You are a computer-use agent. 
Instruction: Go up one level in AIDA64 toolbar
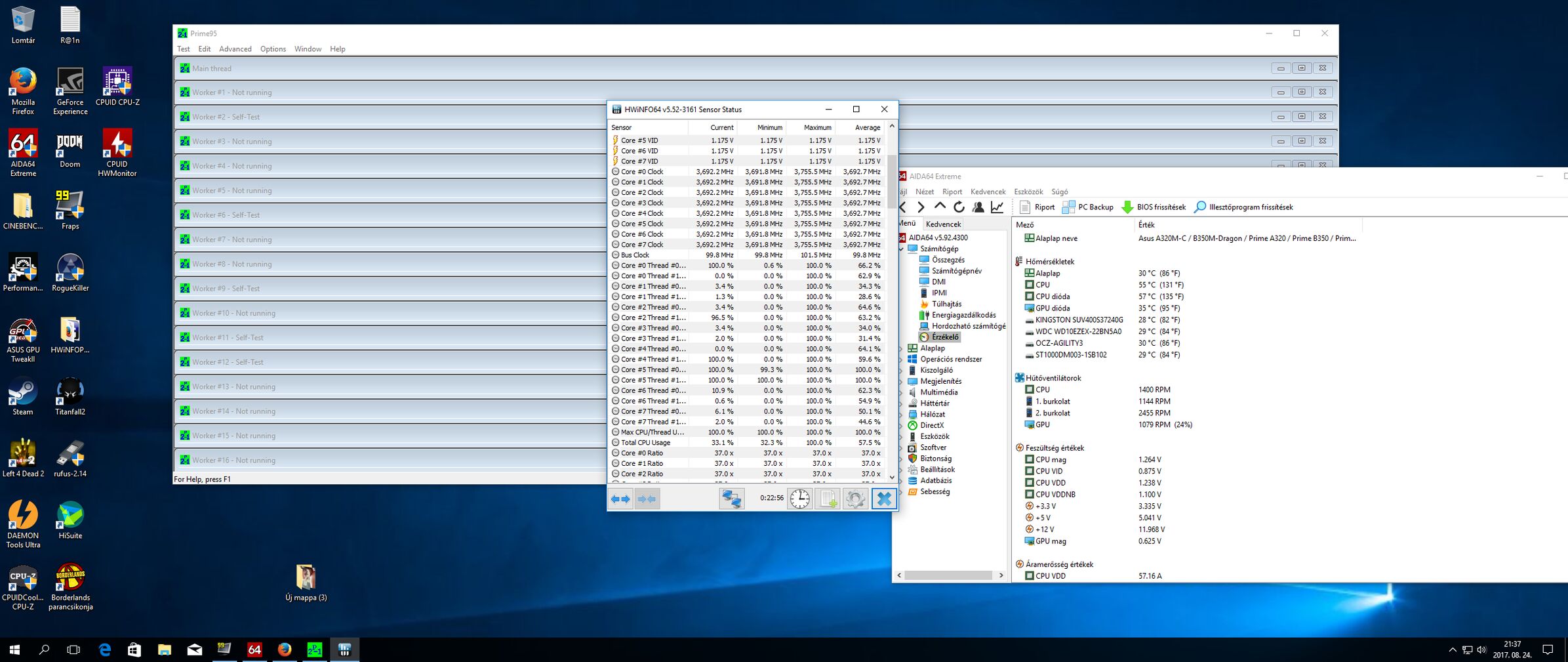coord(940,207)
